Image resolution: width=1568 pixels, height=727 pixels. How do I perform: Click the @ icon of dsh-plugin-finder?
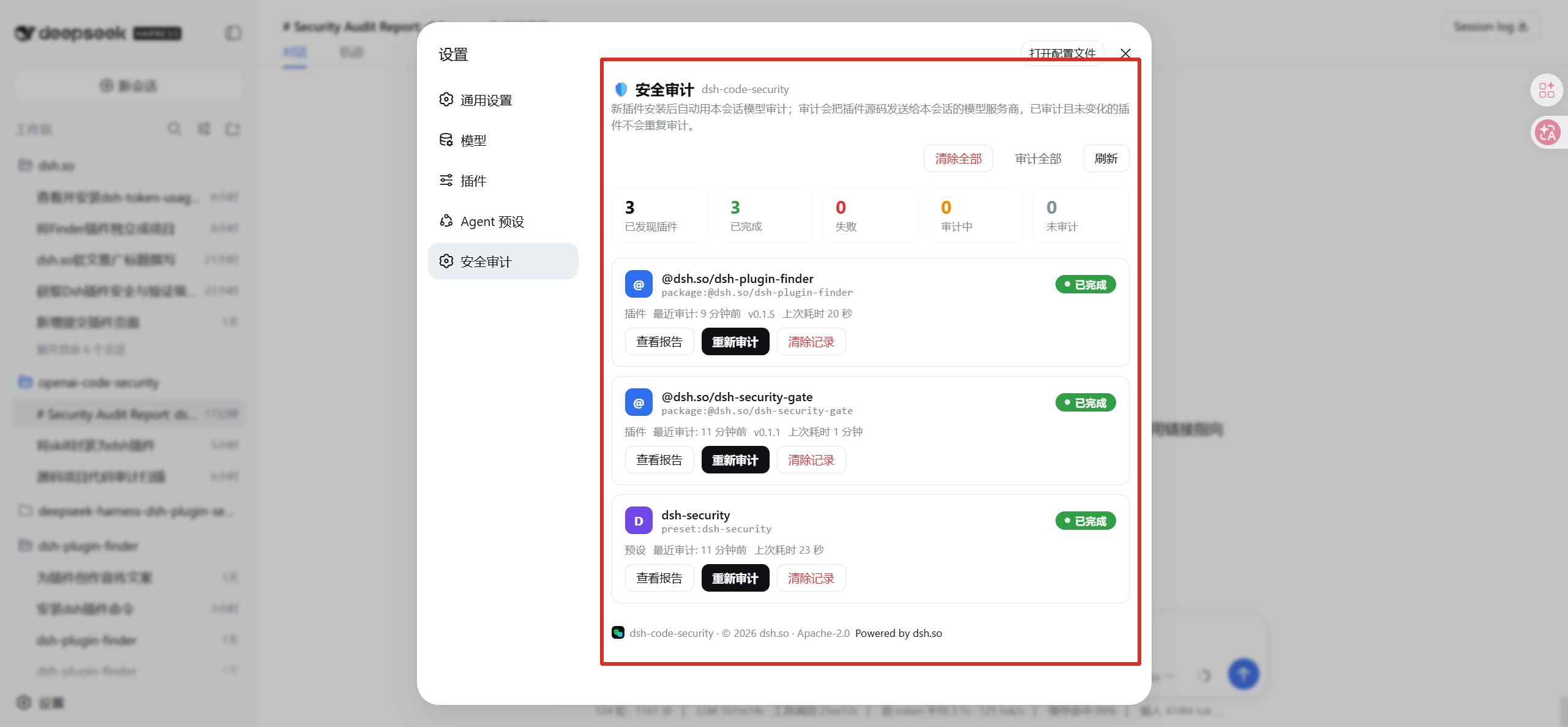pyautogui.click(x=639, y=284)
